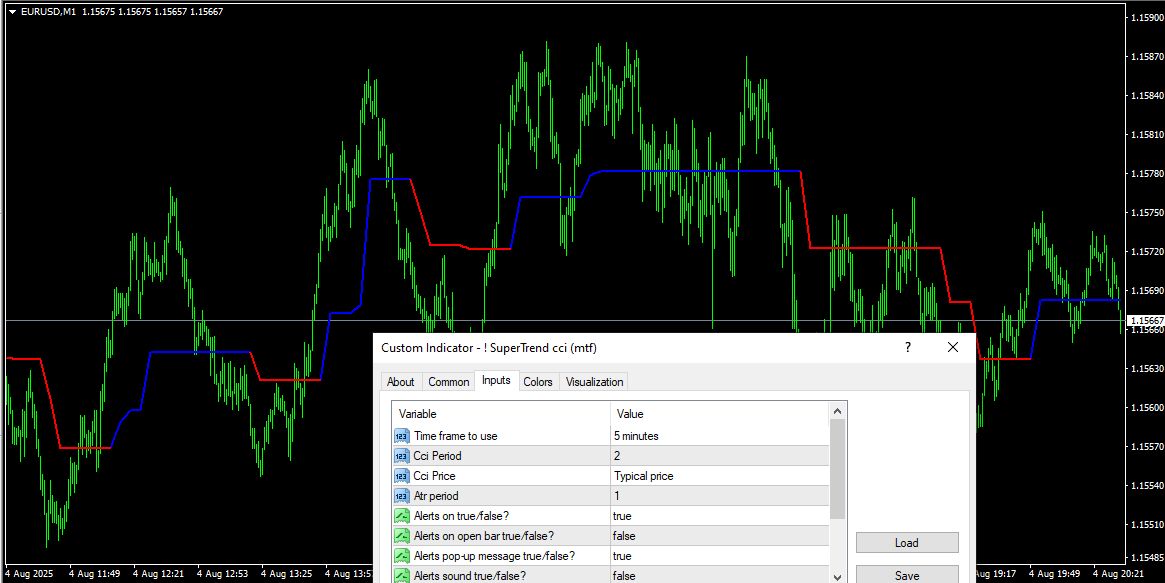This screenshot has height=583, width=1165.
Task: Select the 'Typical price' value cell
Action: (720, 476)
